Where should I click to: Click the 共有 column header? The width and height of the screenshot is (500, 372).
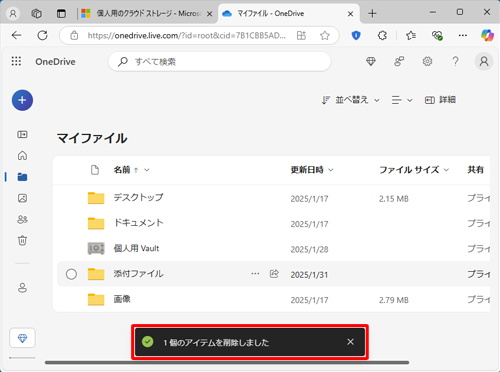(476, 170)
